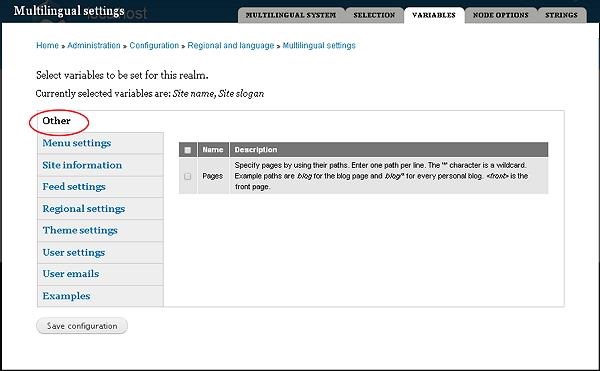Select the User emails vertical tab
This screenshot has width=600, height=371.
pyautogui.click(x=100, y=274)
